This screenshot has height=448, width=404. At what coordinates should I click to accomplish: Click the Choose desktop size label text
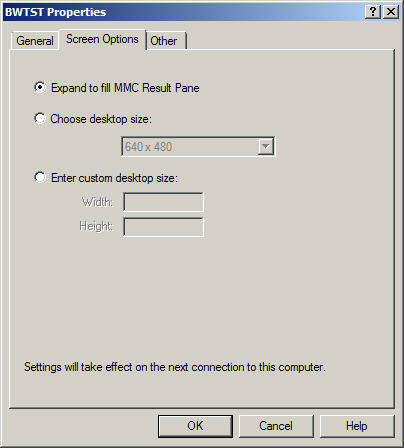(x=101, y=119)
